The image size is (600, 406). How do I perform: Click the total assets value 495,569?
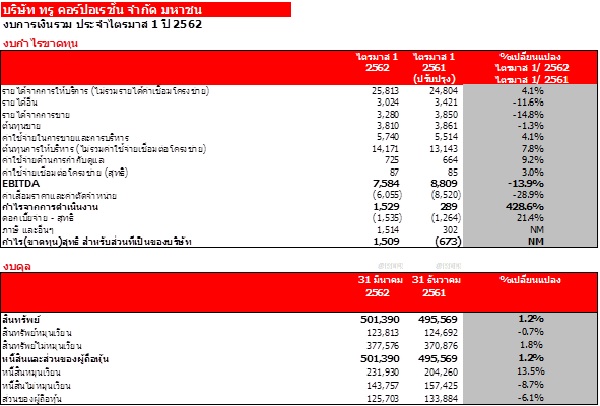pos(438,320)
